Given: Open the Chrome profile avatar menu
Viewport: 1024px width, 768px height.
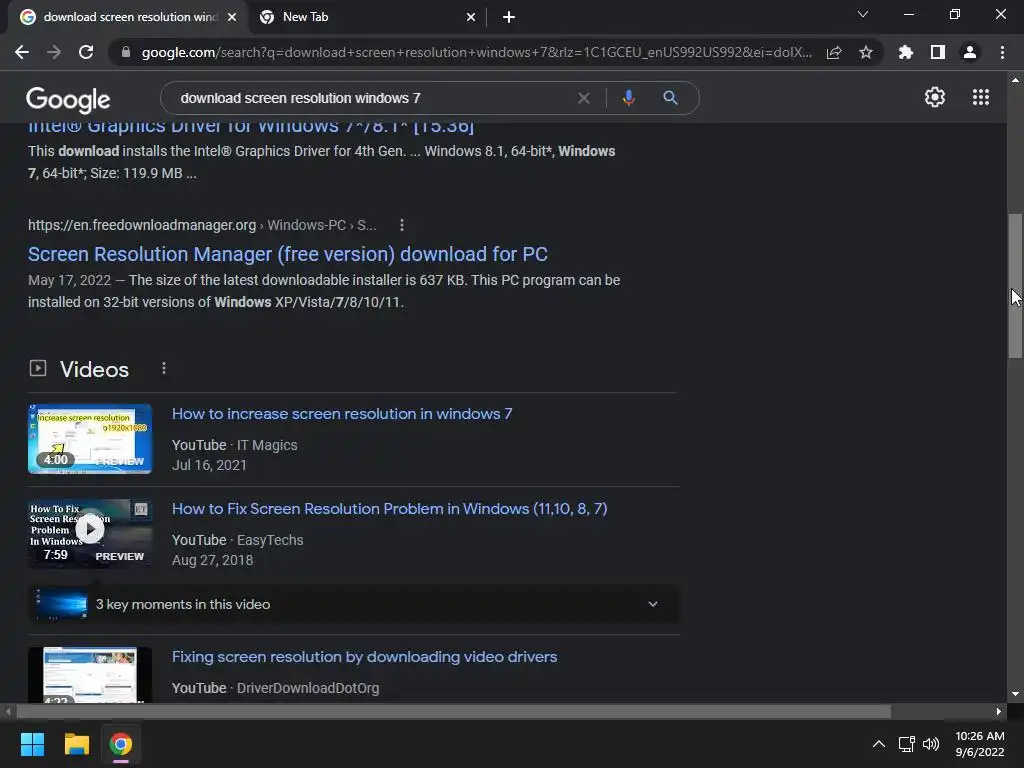Looking at the screenshot, I should click(x=970, y=52).
